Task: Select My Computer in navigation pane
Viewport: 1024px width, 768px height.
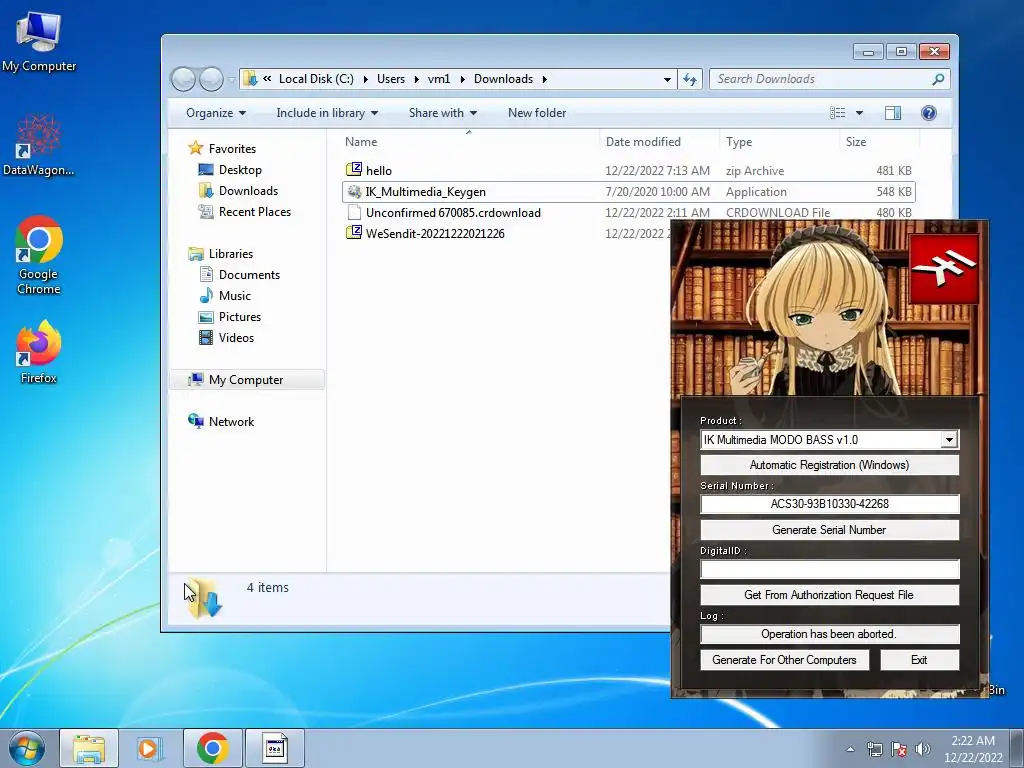Action: click(x=246, y=380)
